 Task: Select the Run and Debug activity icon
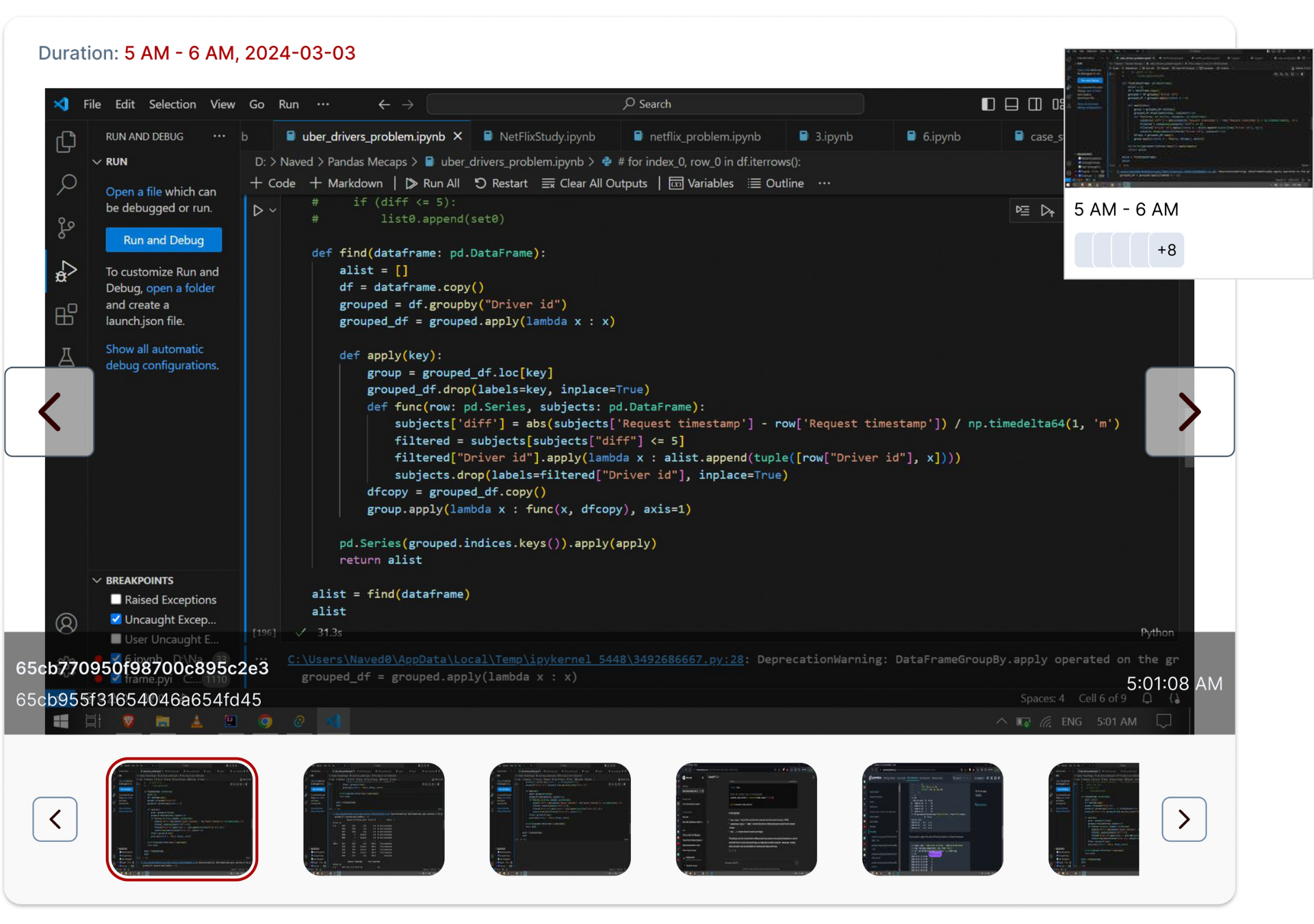tap(66, 271)
